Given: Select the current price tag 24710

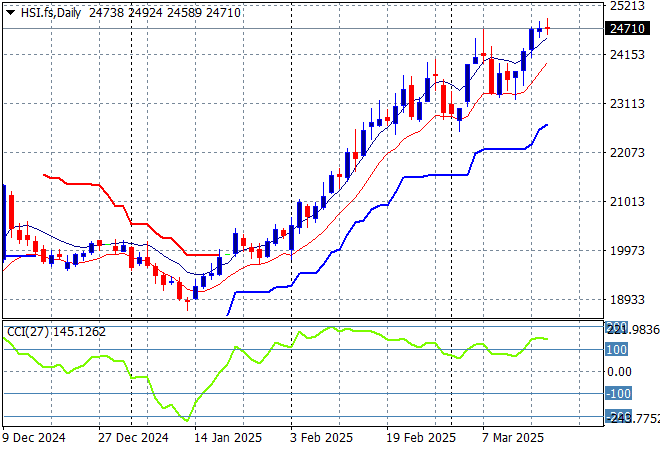Looking at the screenshot, I should tap(624, 29).
